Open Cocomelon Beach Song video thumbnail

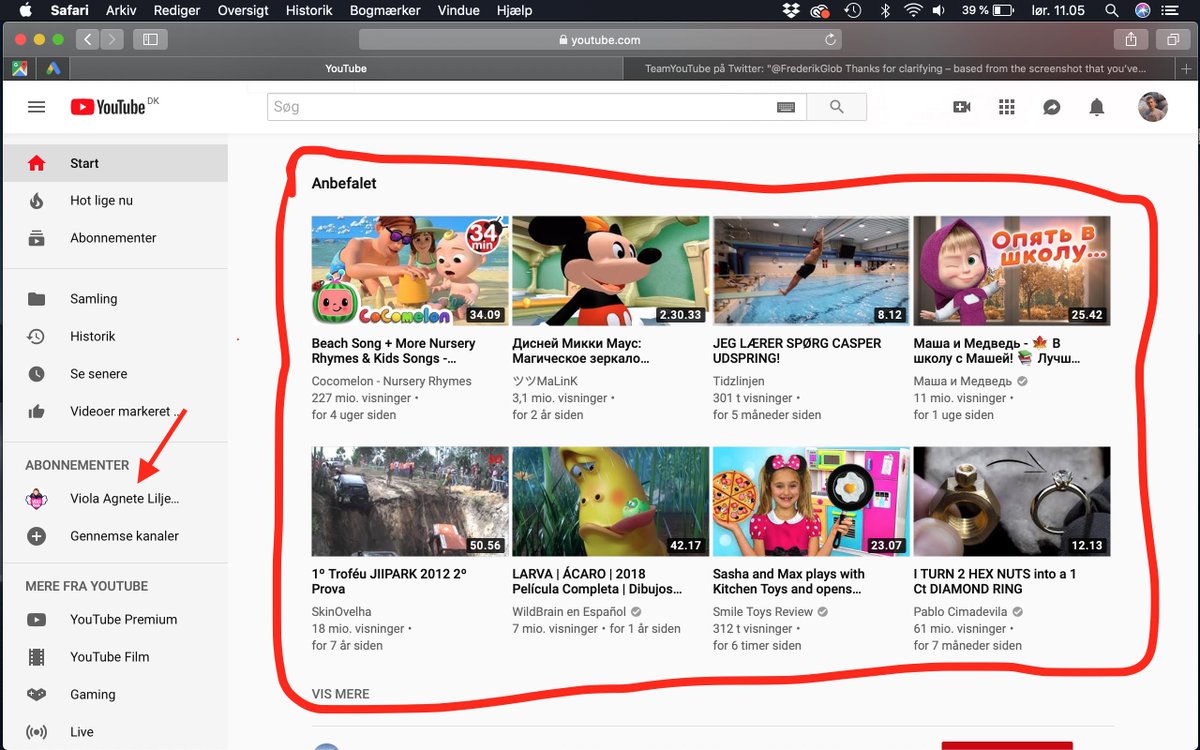click(410, 271)
